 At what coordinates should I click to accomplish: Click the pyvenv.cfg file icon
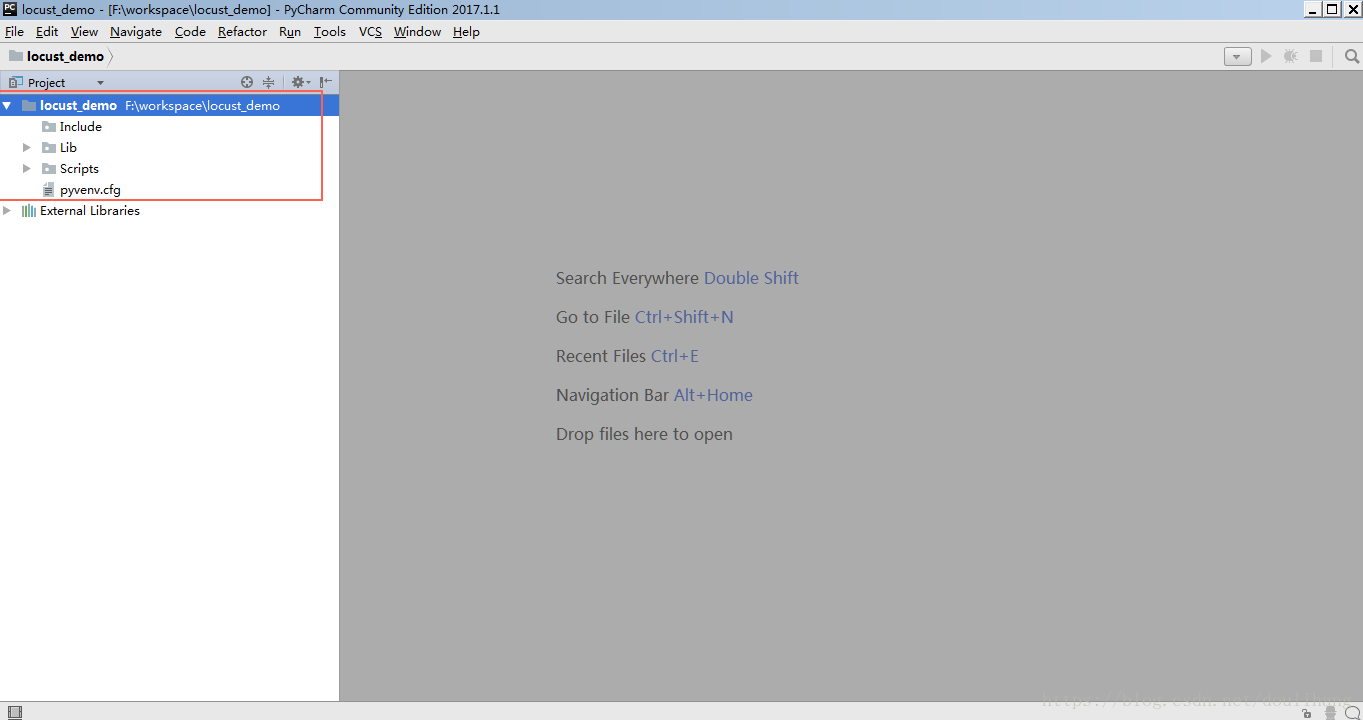coord(48,189)
